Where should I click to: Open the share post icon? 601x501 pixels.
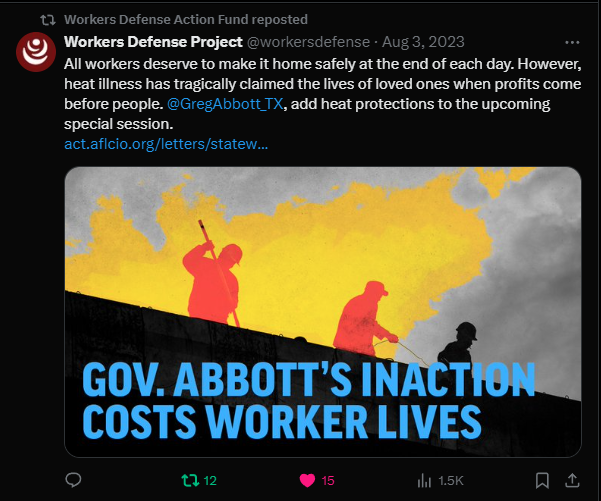[x=572, y=480]
